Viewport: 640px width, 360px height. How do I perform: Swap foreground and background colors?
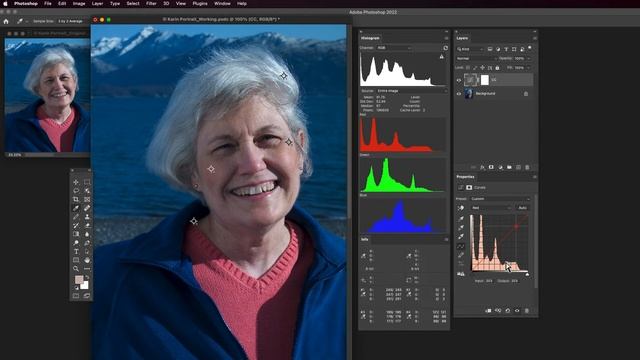(87, 278)
